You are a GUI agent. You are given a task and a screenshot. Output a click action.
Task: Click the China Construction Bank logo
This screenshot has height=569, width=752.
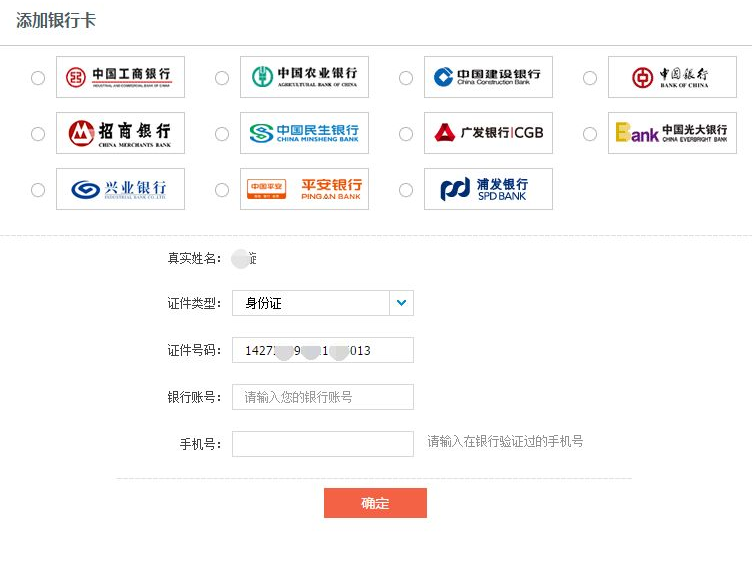pos(488,77)
